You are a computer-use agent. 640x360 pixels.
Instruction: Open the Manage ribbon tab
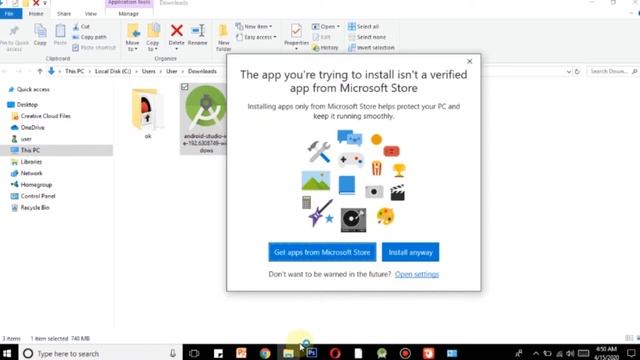click(x=129, y=13)
